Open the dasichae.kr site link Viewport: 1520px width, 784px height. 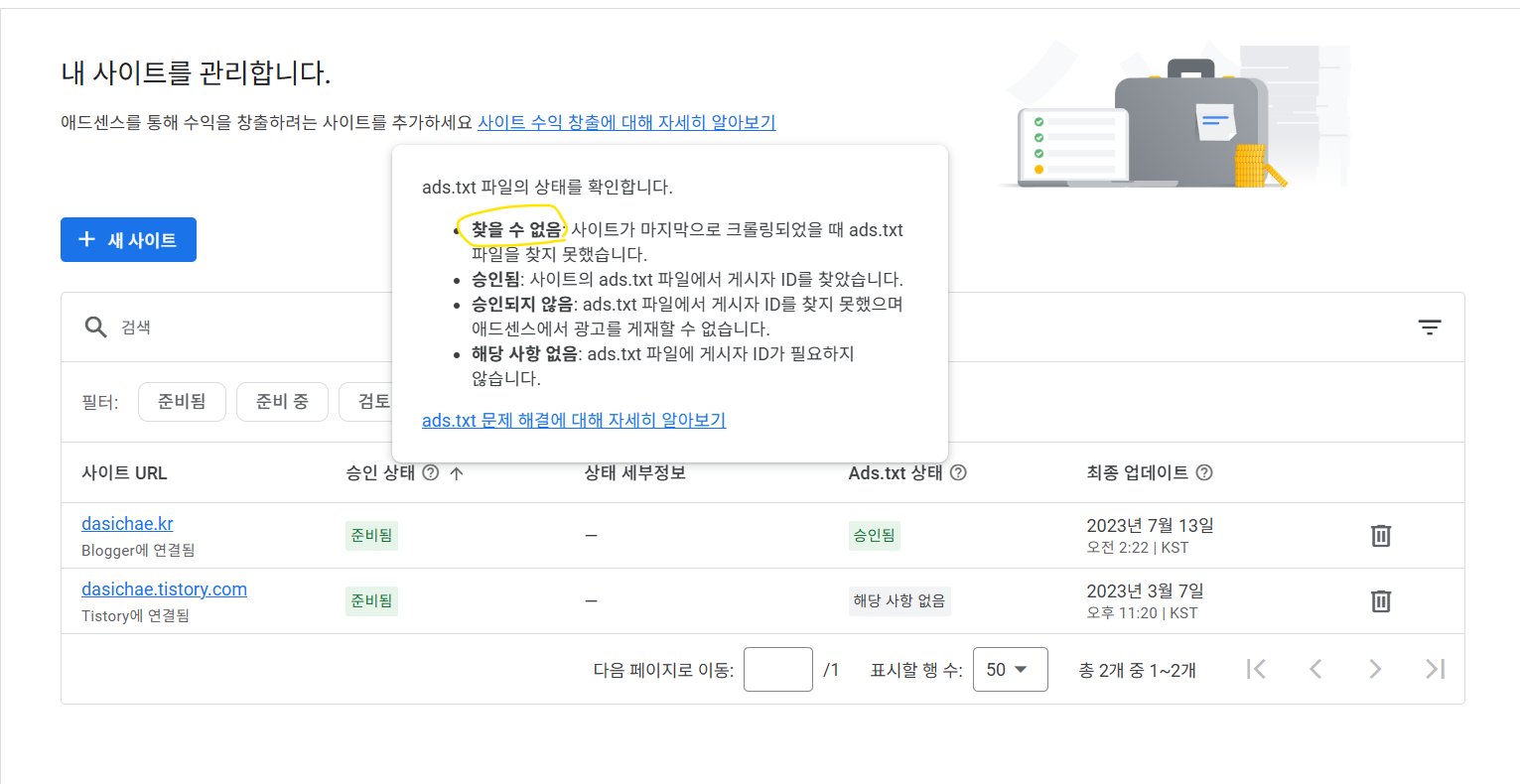(x=127, y=523)
